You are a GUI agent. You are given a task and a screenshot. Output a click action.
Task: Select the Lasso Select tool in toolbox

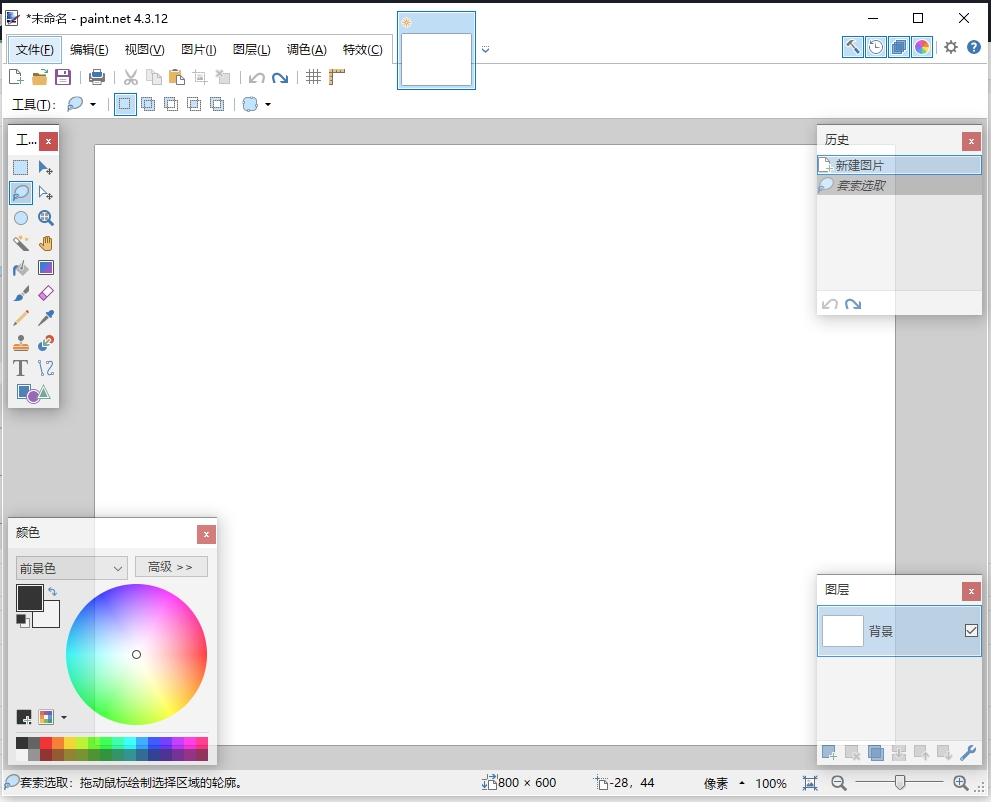[21, 193]
